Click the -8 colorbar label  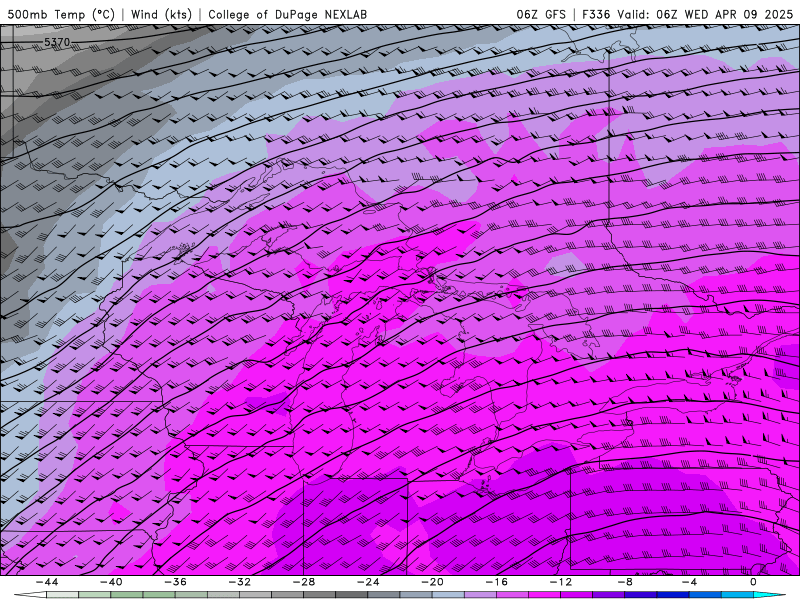626,582
